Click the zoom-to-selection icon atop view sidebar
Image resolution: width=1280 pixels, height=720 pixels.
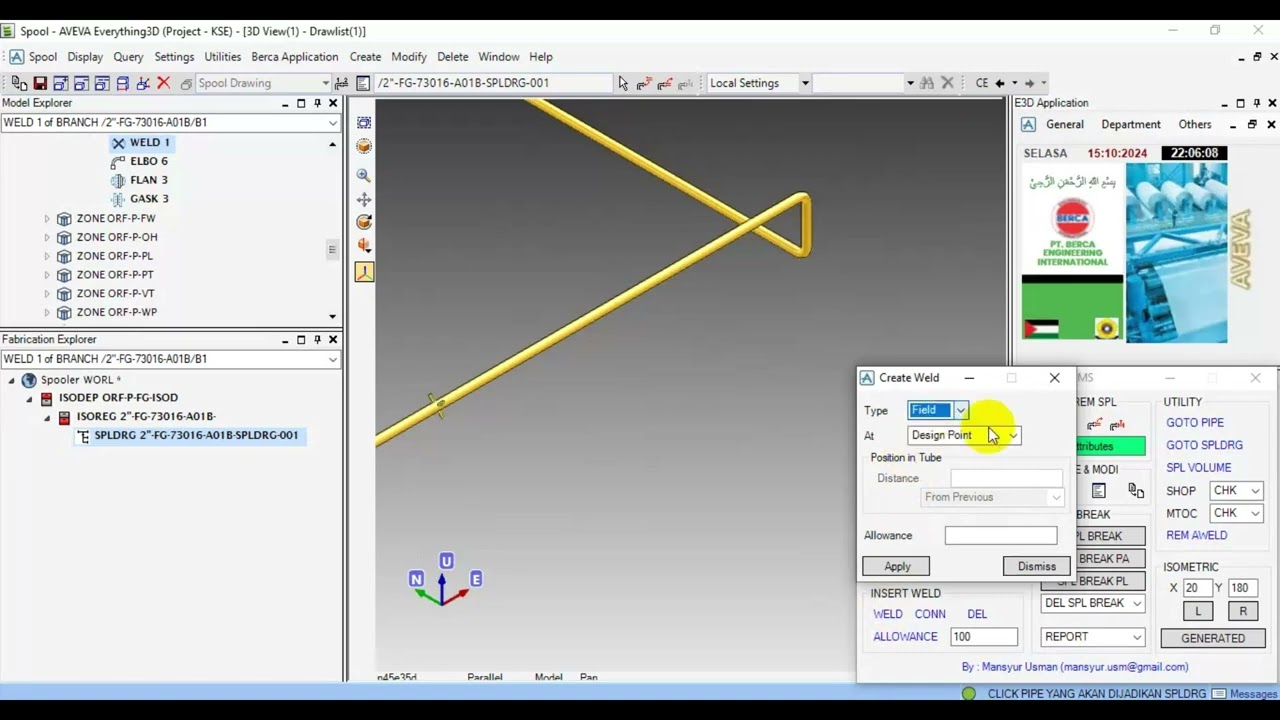click(364, 123)
